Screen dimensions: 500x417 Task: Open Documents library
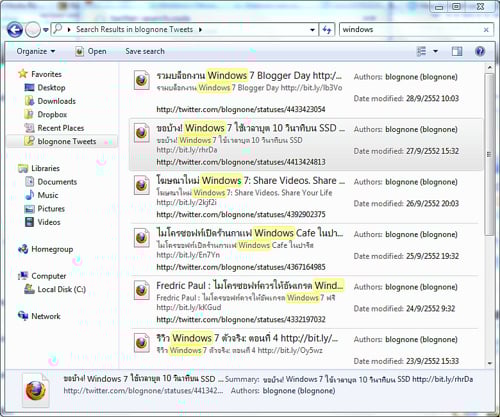tap(57, 182)
